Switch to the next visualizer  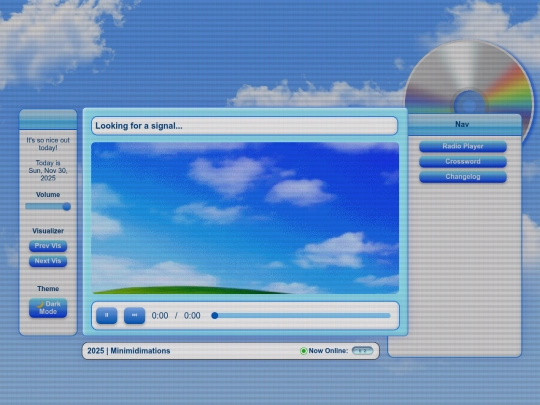[x=48, y=261]
